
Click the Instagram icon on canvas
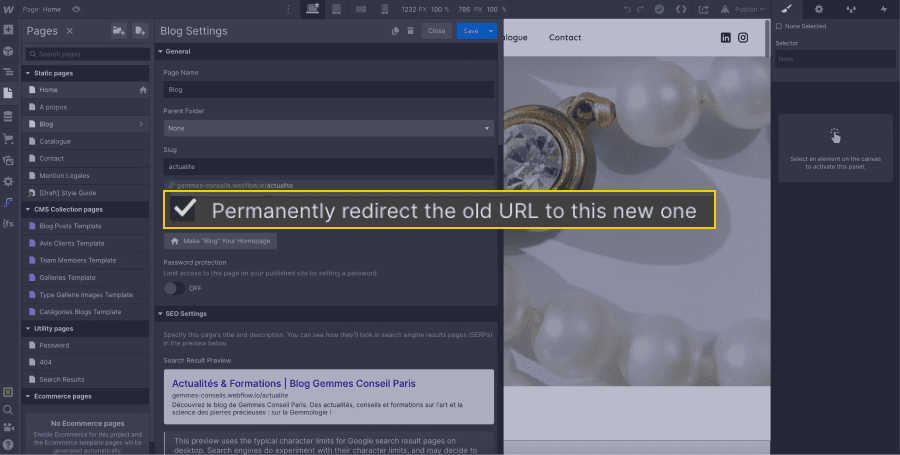[x=743, y=38]
